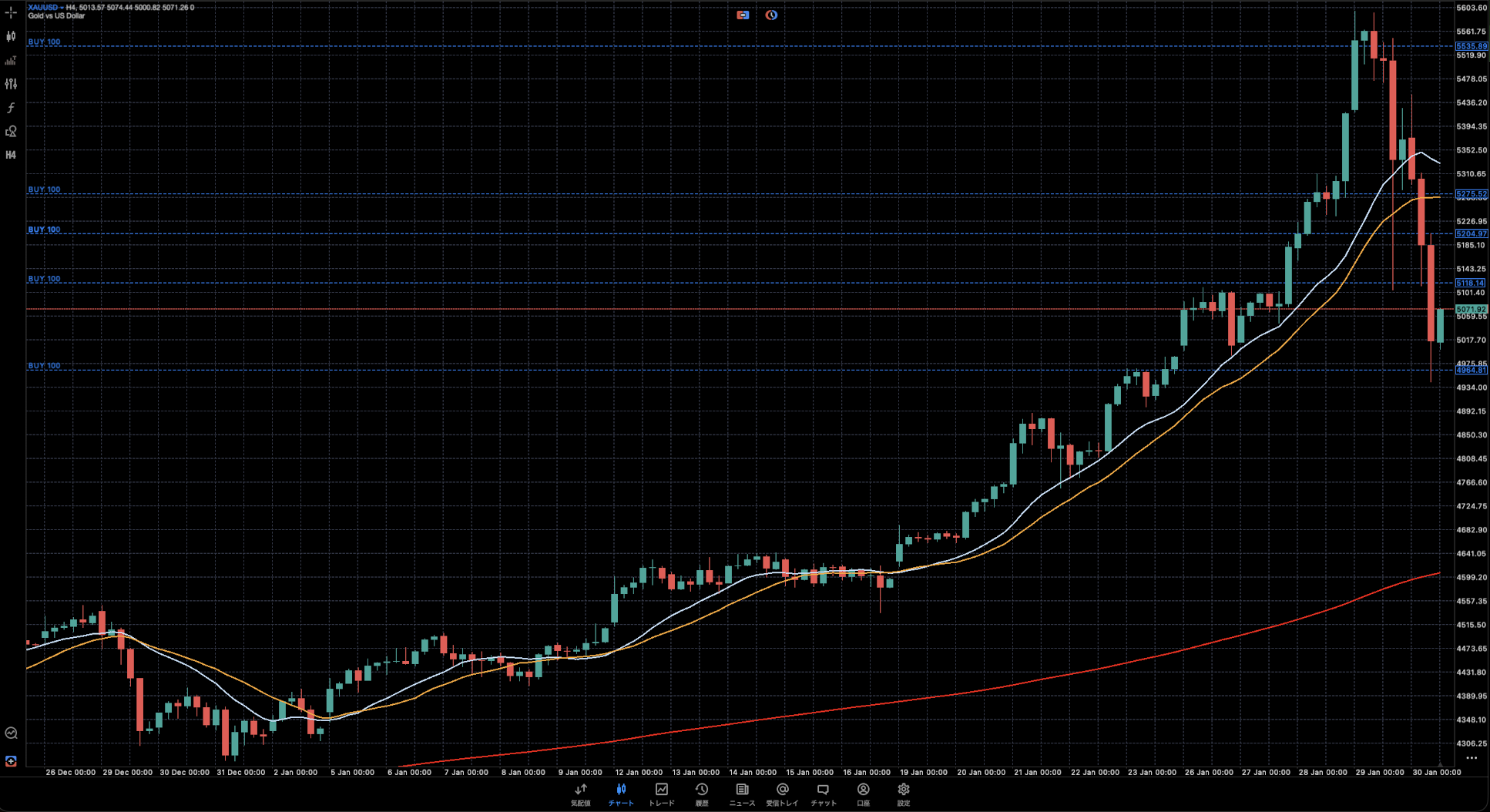Open the indicators function icon
The image size is (1490, 812).
(11, 108)
